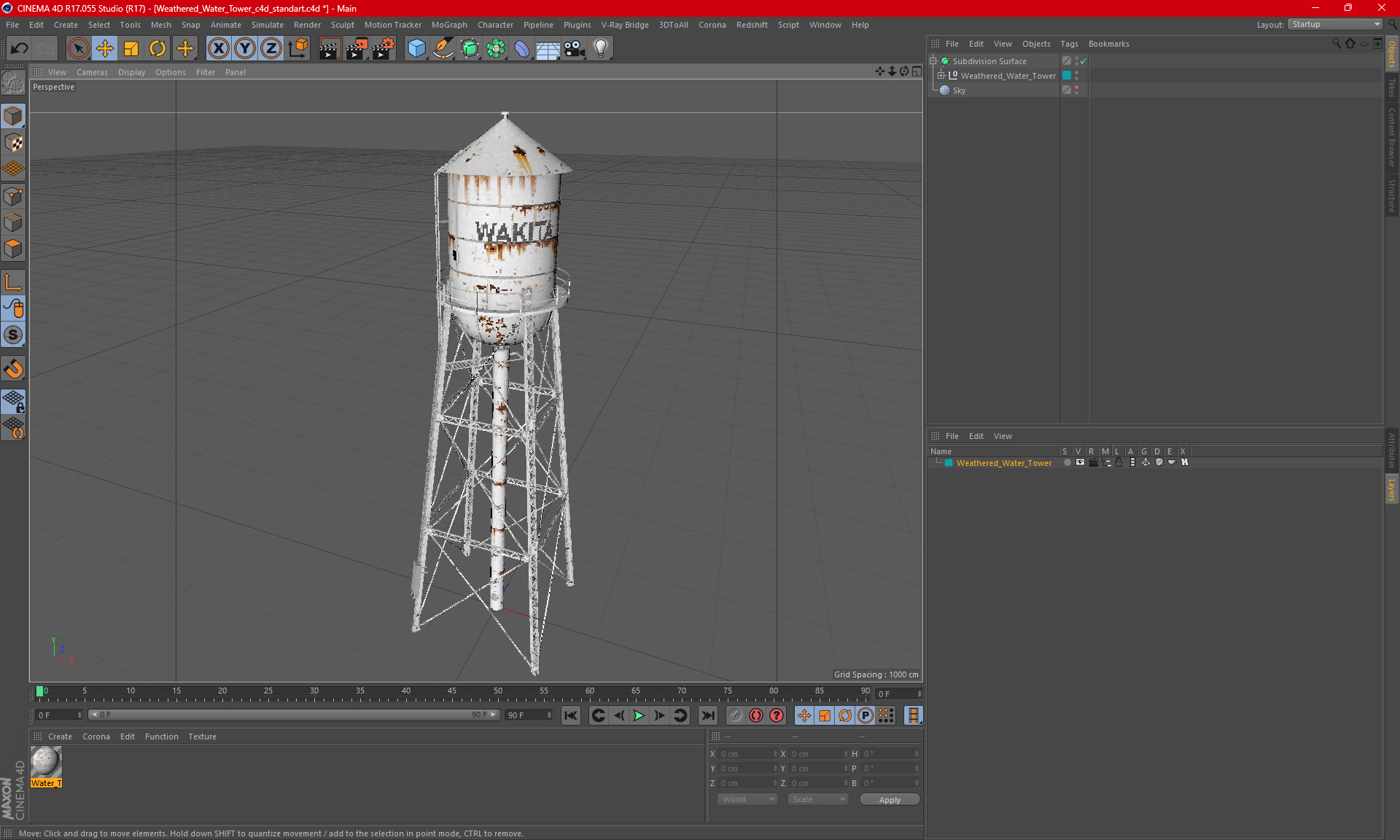Open material manager Texture menu
The image size is (1400, 840).
[202, 736]
